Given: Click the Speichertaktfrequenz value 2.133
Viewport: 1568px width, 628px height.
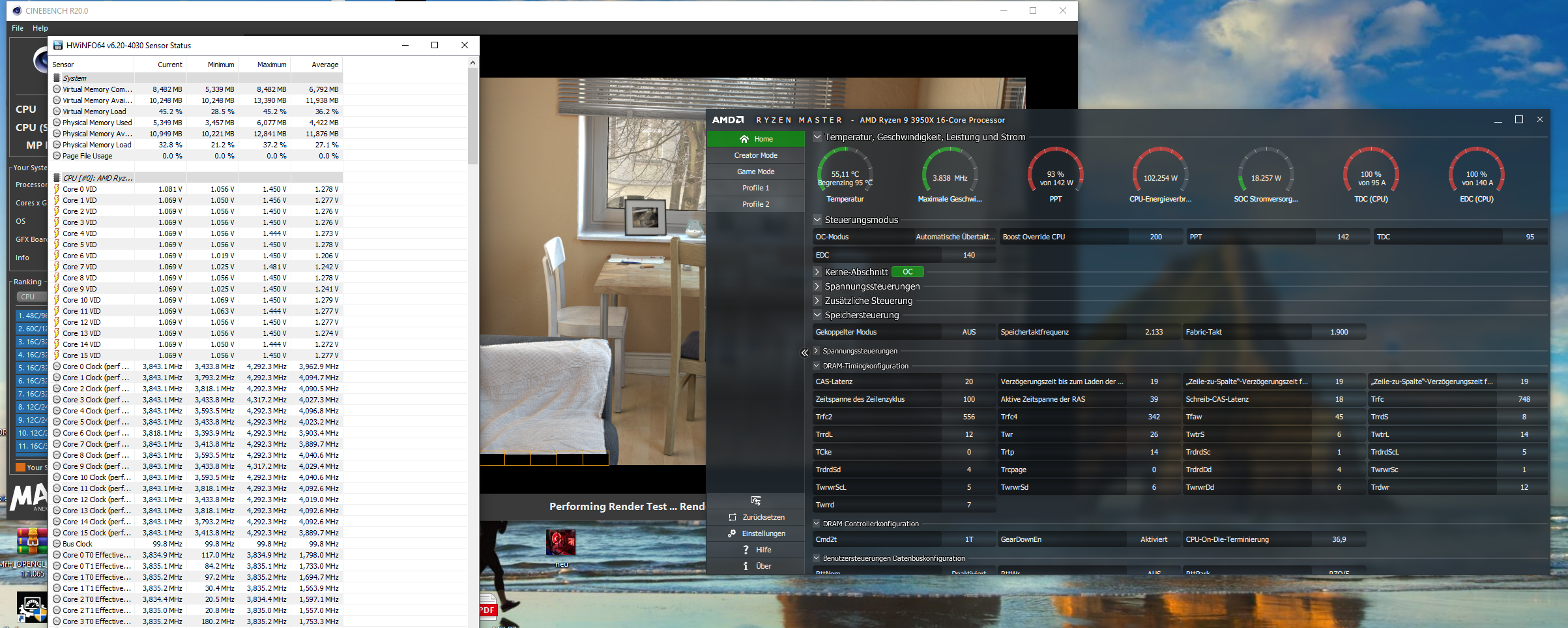Looking at the screenshot, I should click(1154, 332).
